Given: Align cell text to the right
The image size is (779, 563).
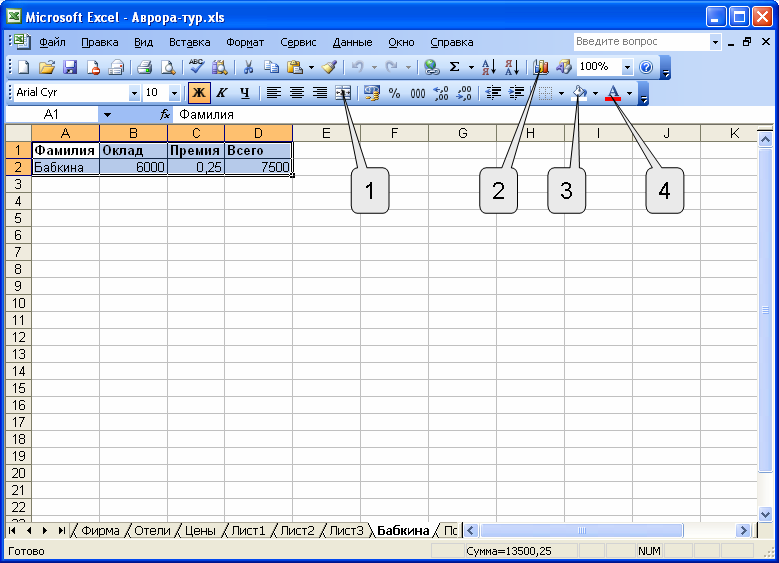Looking at the screenshot, I should [x=320, y=92].
